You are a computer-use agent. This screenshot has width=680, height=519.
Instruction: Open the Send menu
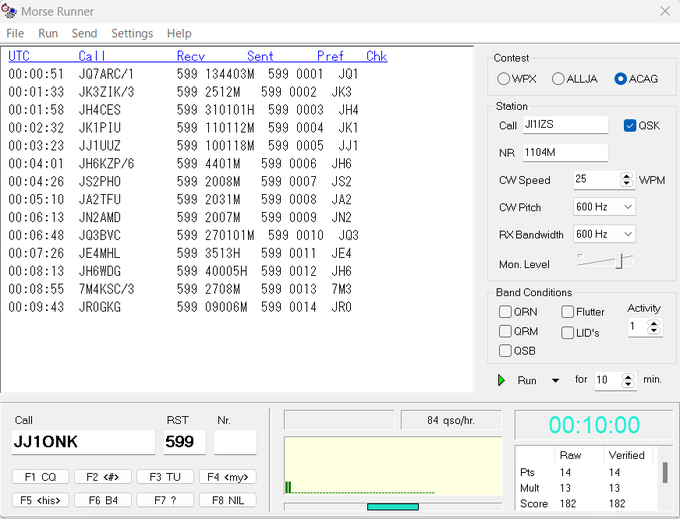tap(84, 33)
